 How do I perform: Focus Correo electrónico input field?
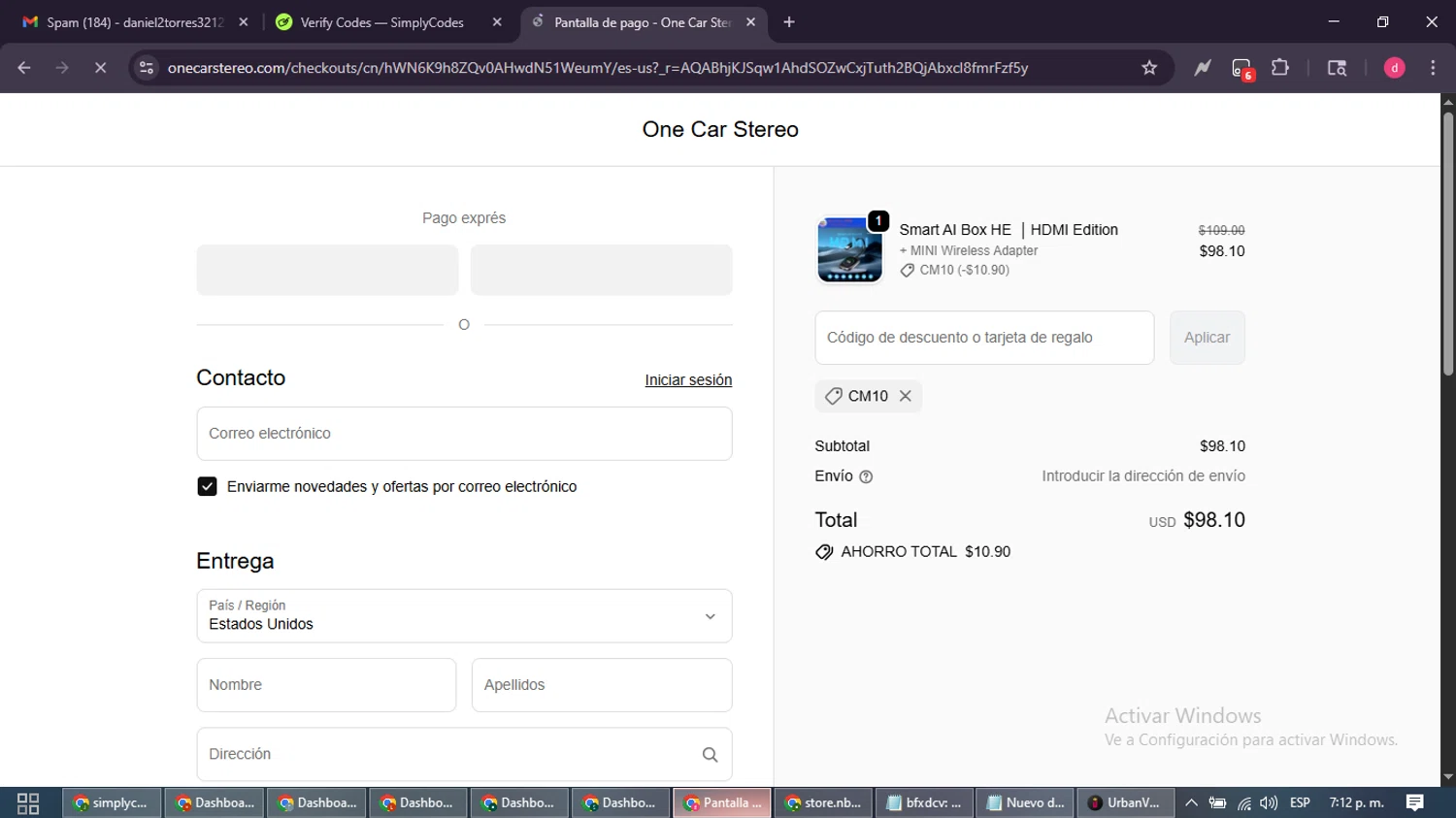pyautogui.click(x=464, y=434)
